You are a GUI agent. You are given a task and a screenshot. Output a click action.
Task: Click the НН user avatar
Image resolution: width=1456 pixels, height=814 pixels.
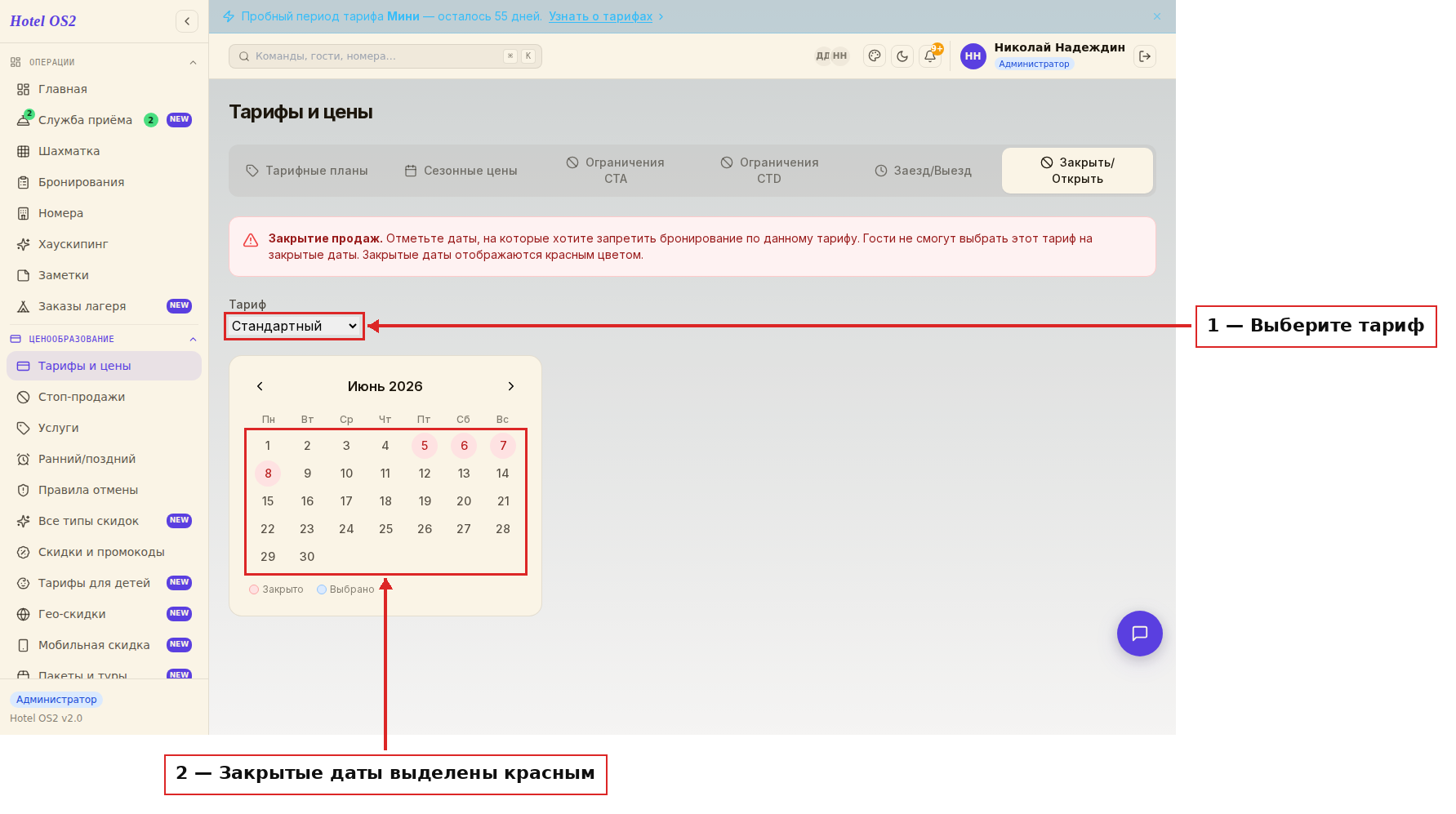pyautogui.click(x=973, y=56)
